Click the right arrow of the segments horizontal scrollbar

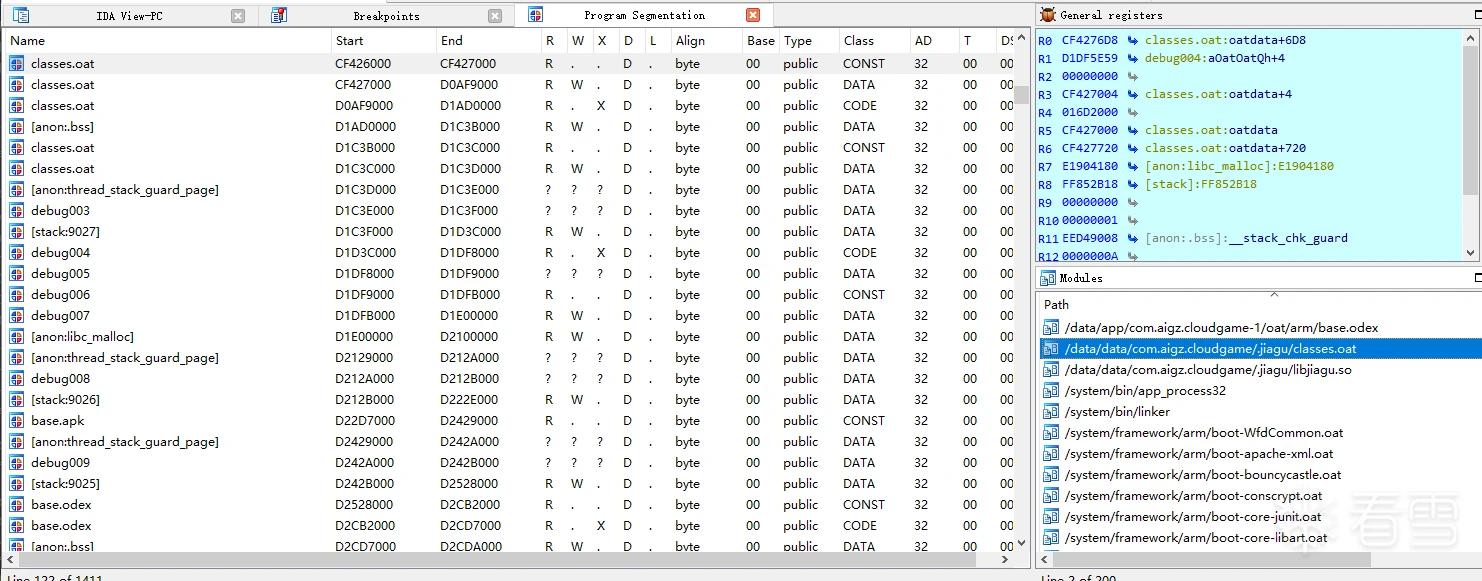1006,560
